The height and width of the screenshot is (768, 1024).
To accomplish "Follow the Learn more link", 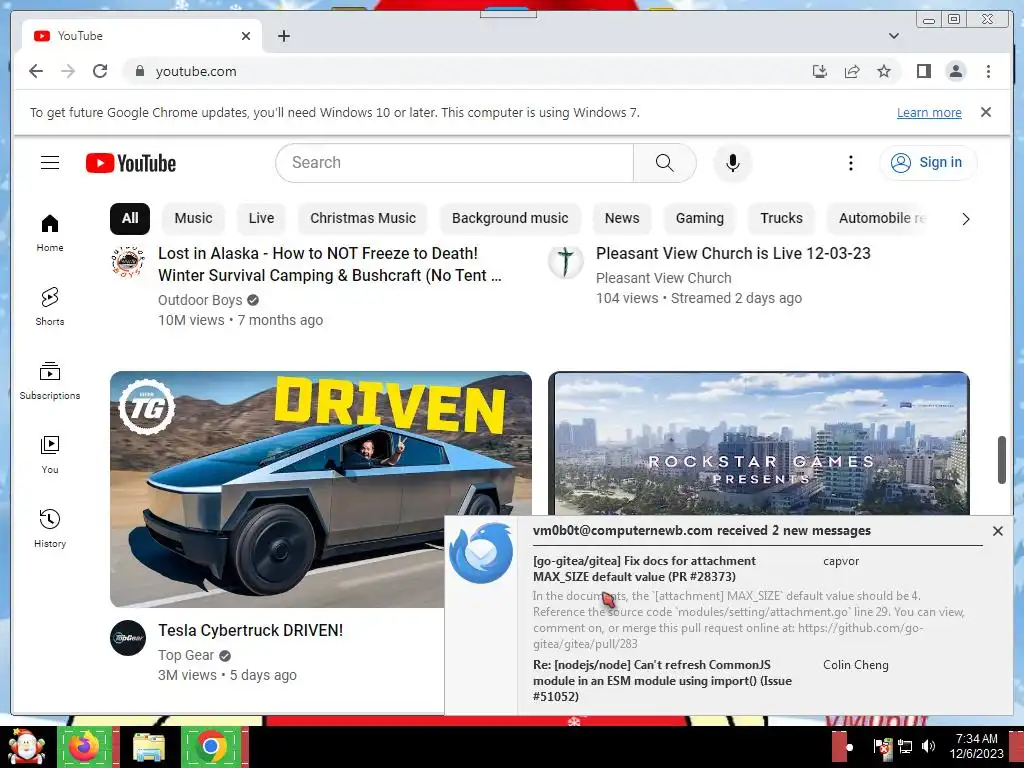I will tap(929, 112).
